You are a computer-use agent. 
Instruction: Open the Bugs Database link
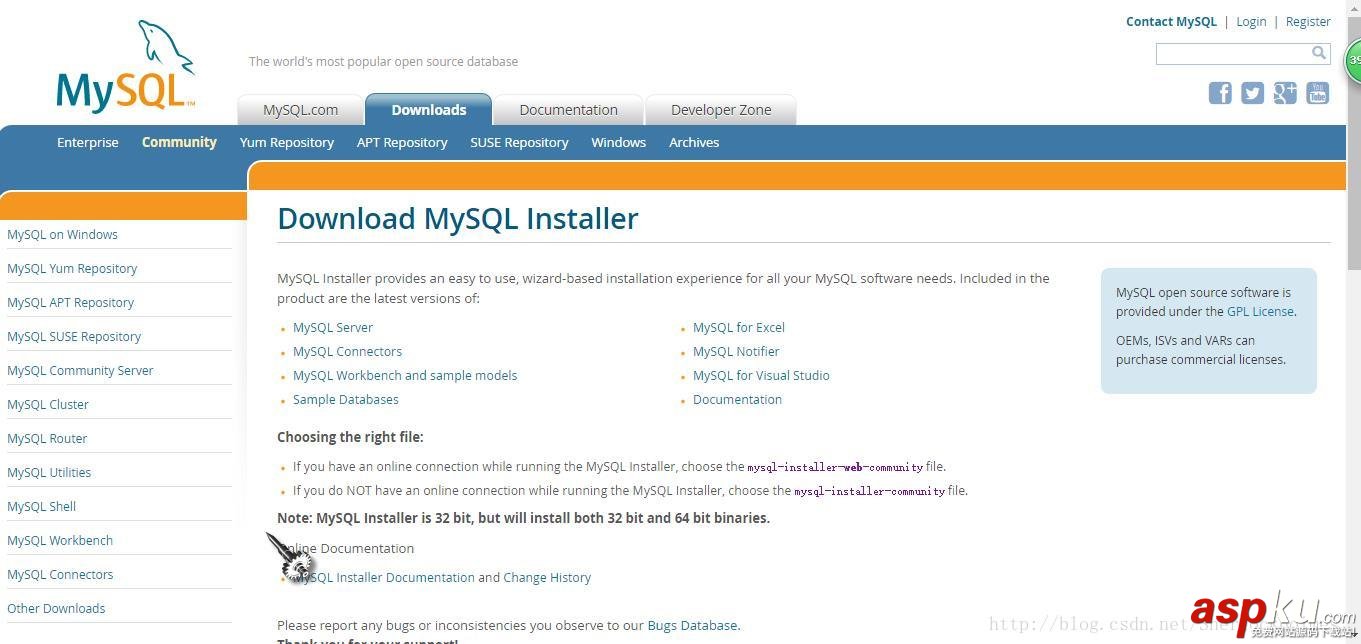pyautogui.click(x=692, y=625)
